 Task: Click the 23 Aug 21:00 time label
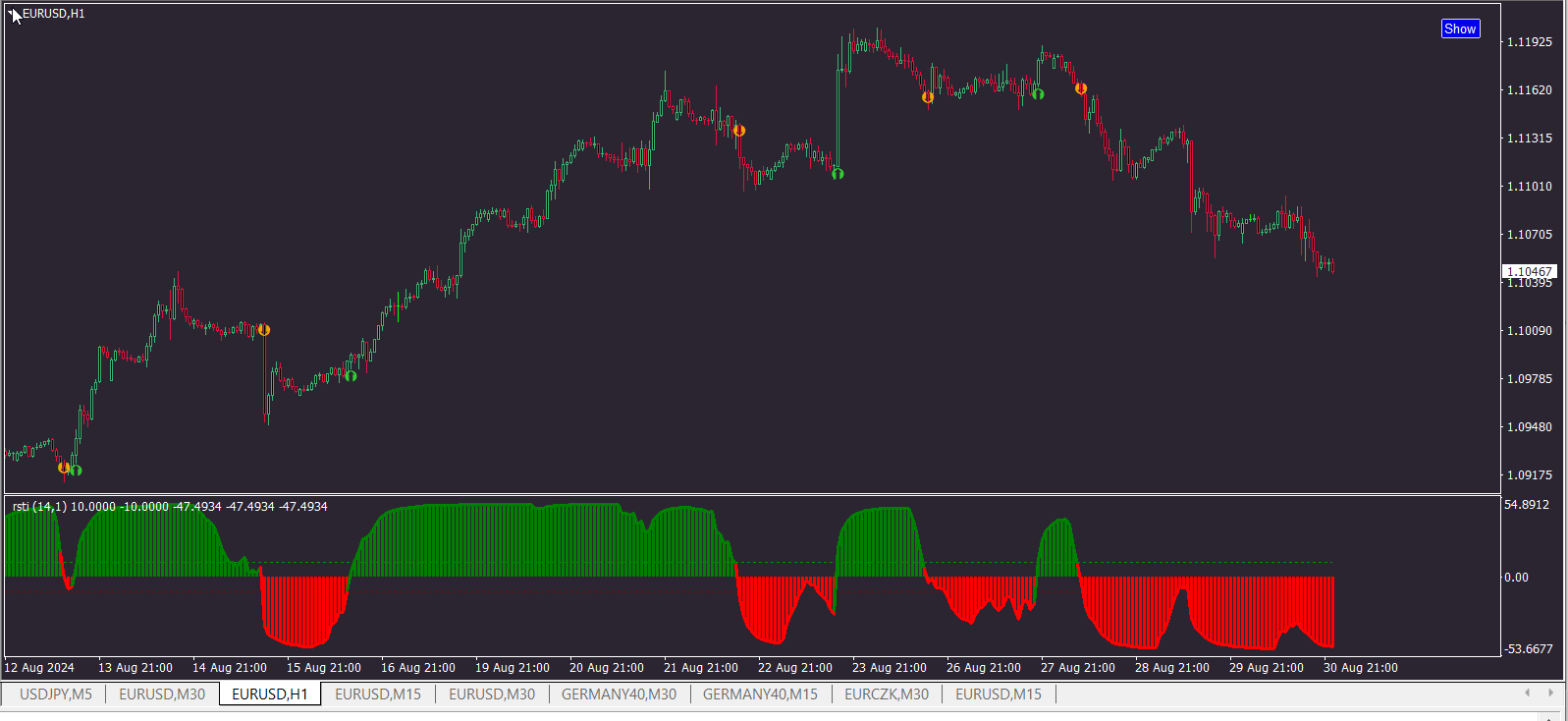890,668
